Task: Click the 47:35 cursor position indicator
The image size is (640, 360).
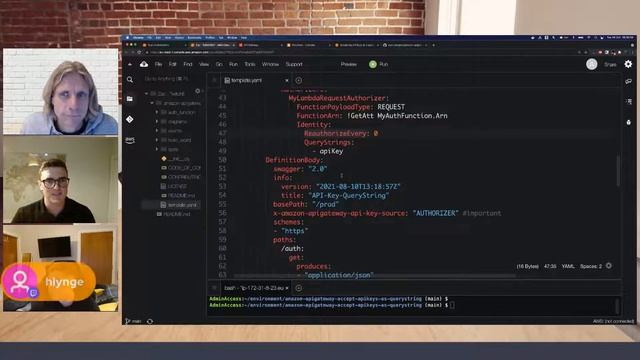Action: tap(550, 266)
